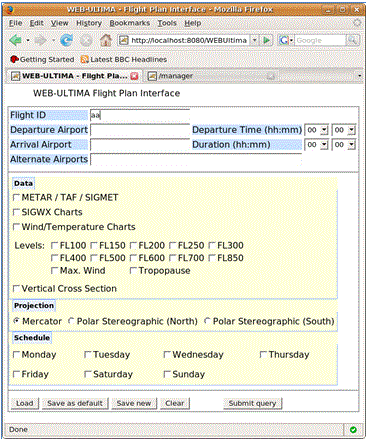This screenshot has height=439, width=366.
Task: Open the History menu
Action: click(x=89, y=23)
